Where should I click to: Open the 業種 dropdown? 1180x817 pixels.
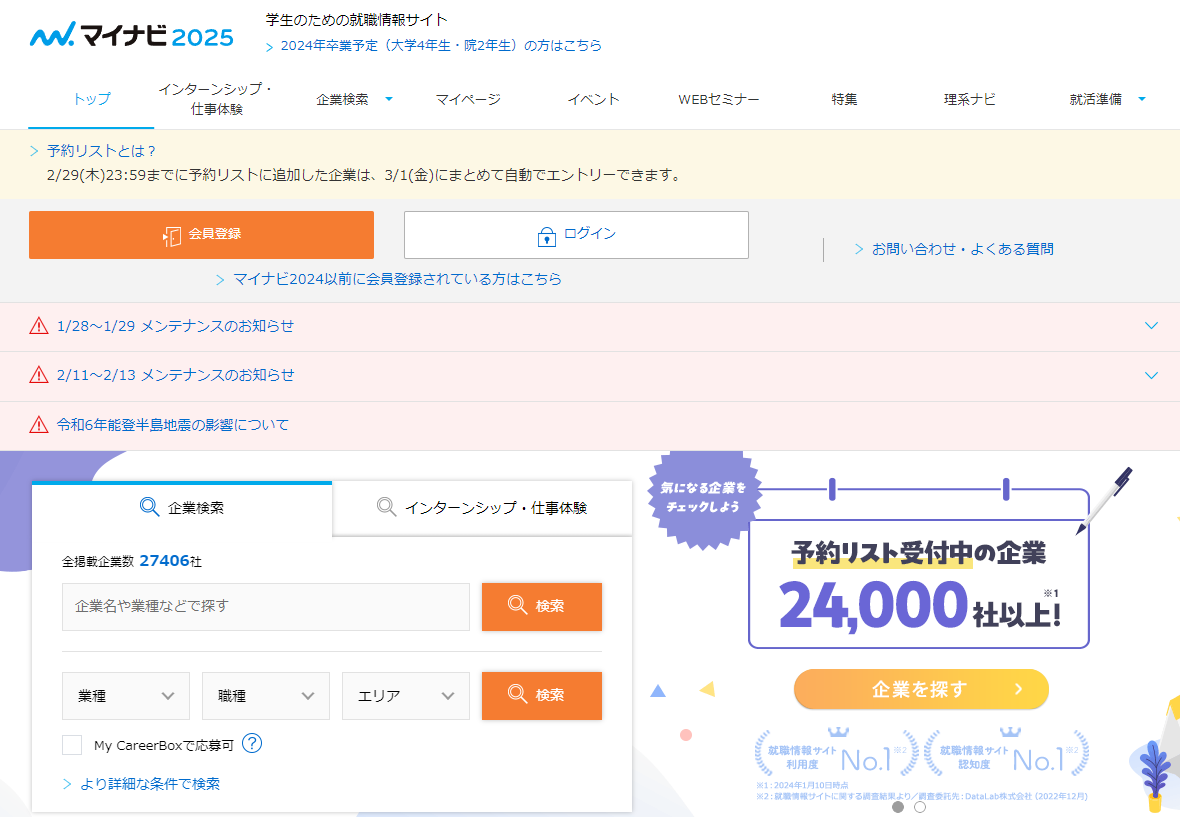click(x=126, y=696)
